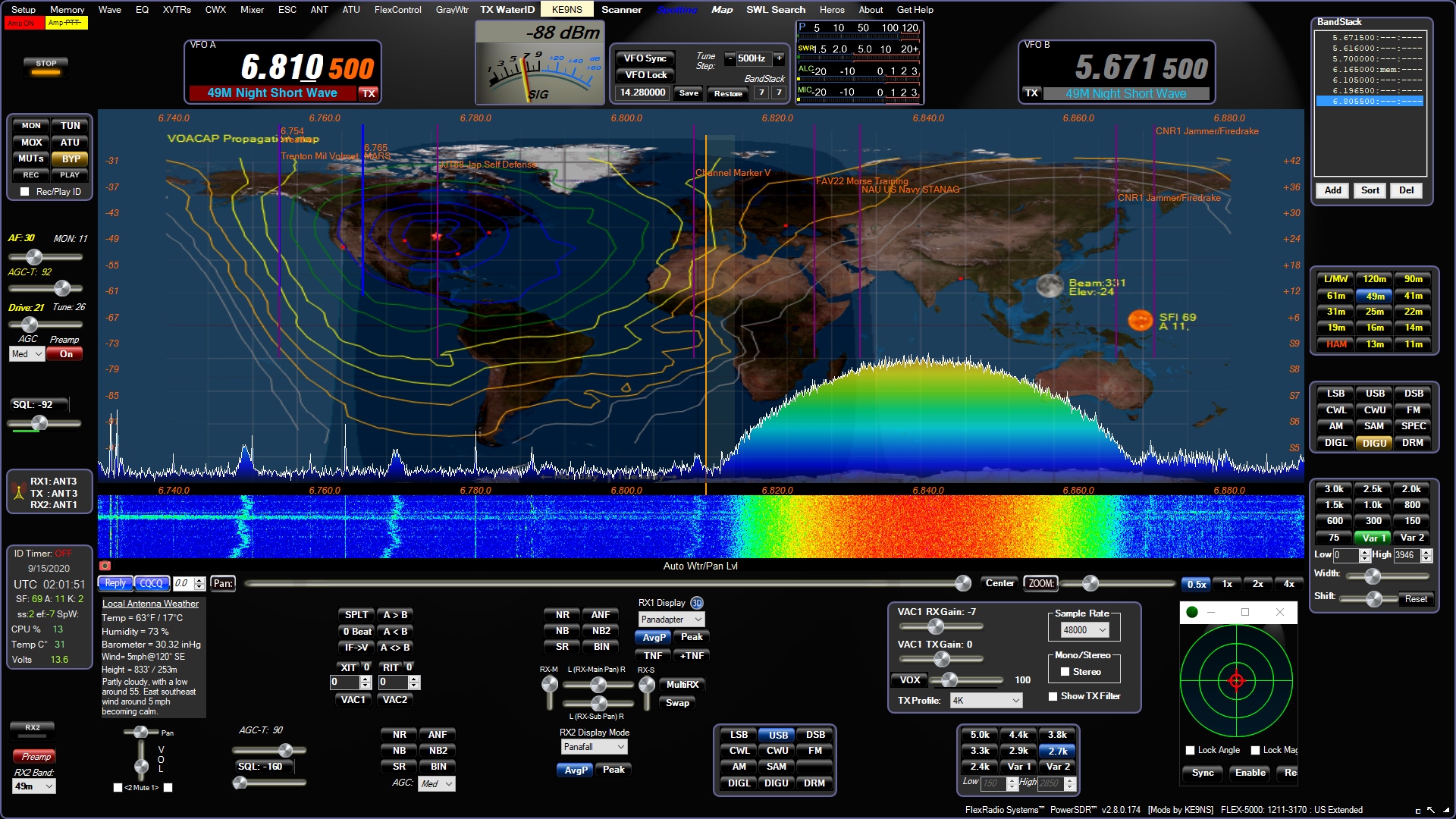Click the CQCQ button
Viewport: 1456px width, 819px height.
(x=151, y=583)
